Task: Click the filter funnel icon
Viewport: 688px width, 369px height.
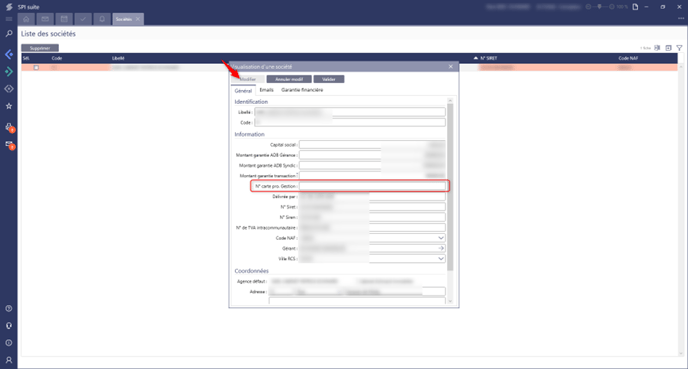Action: click(679, 48)
